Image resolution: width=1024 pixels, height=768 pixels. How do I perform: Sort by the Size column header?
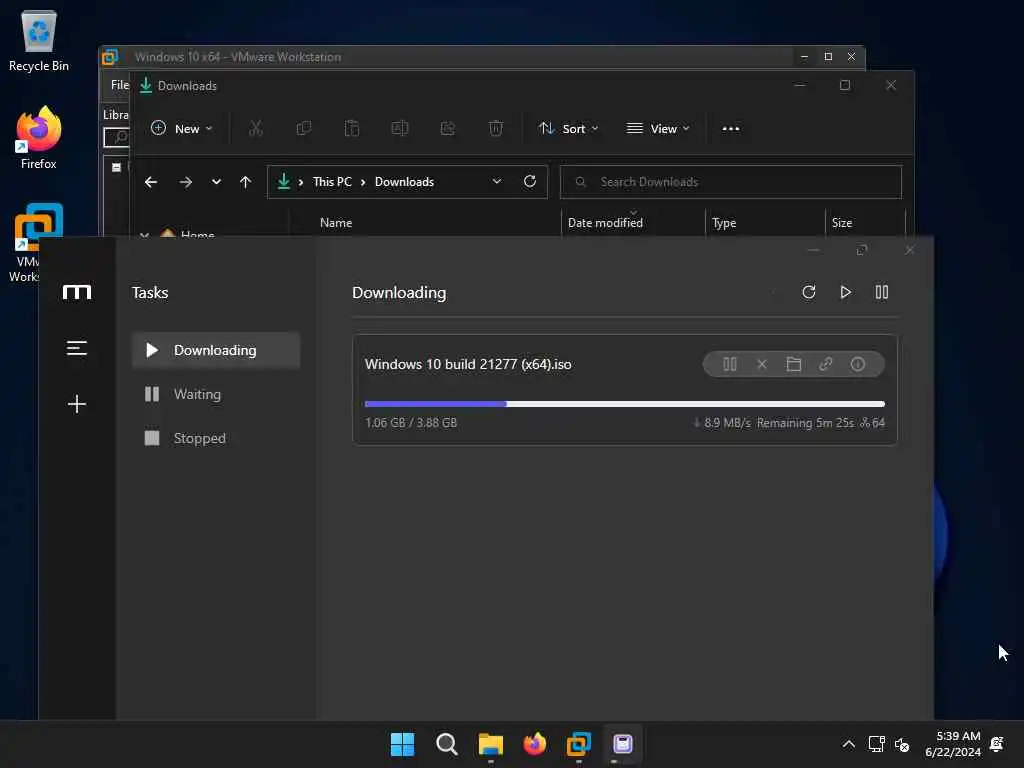pos(842,223)
